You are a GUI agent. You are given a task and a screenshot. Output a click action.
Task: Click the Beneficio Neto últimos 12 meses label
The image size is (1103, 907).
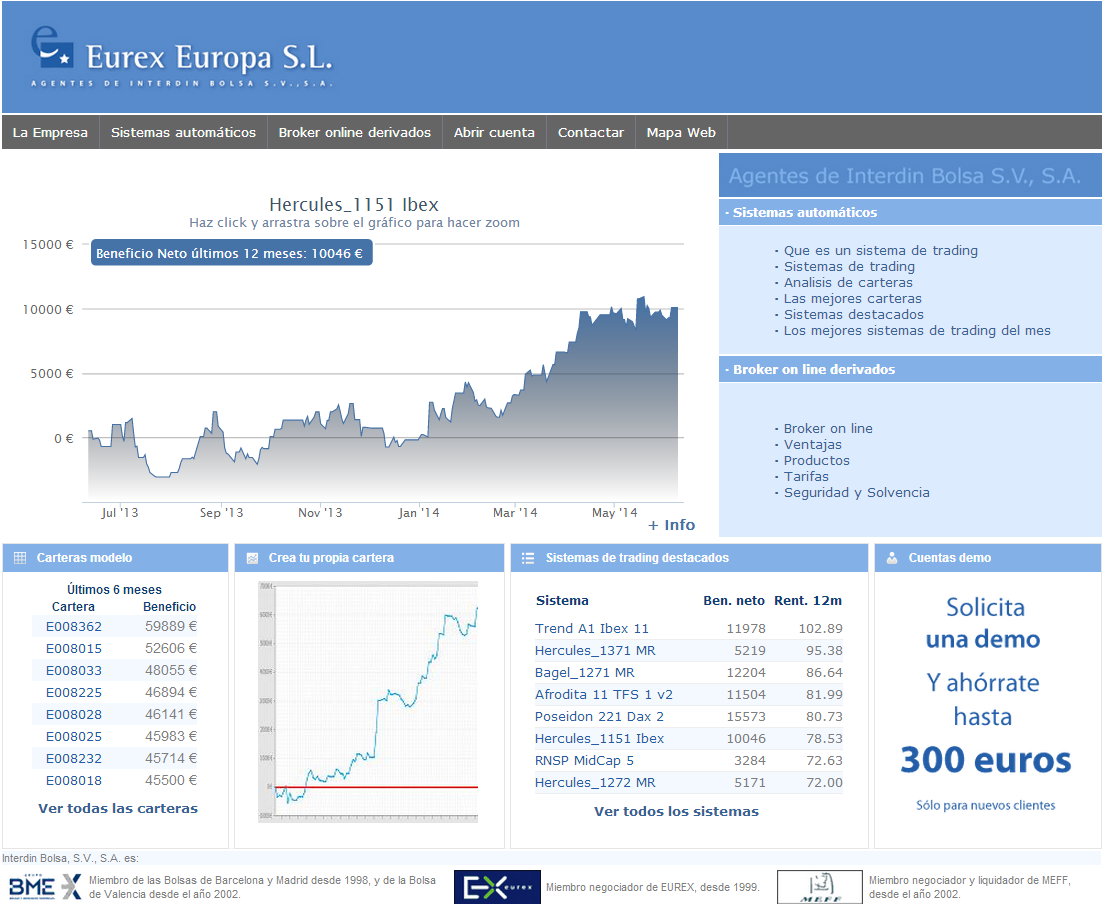[x=231, y=253]
